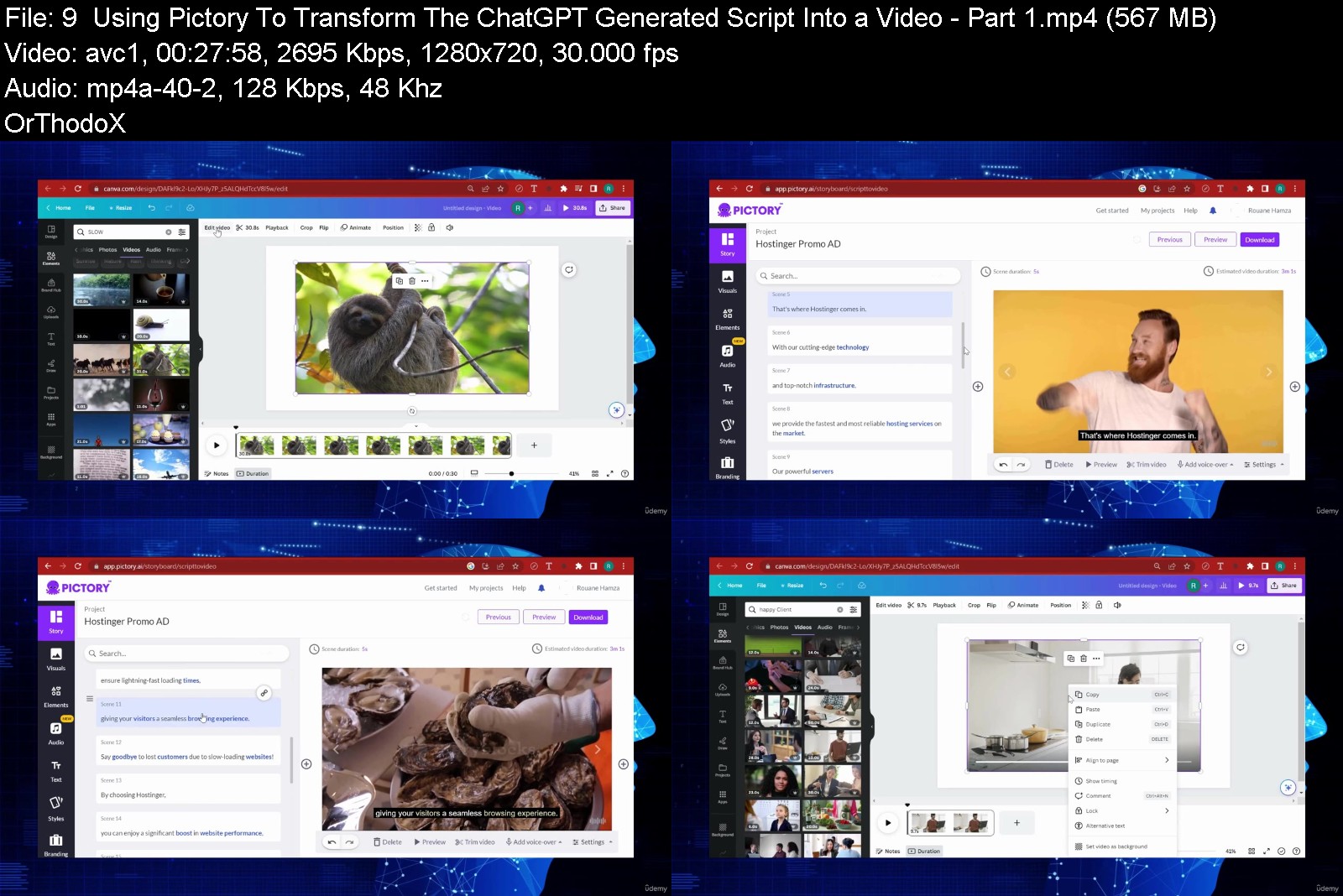Click undo arrow in top-left Canva header
The image size is (1343, 896).
(x=151, y=207)
